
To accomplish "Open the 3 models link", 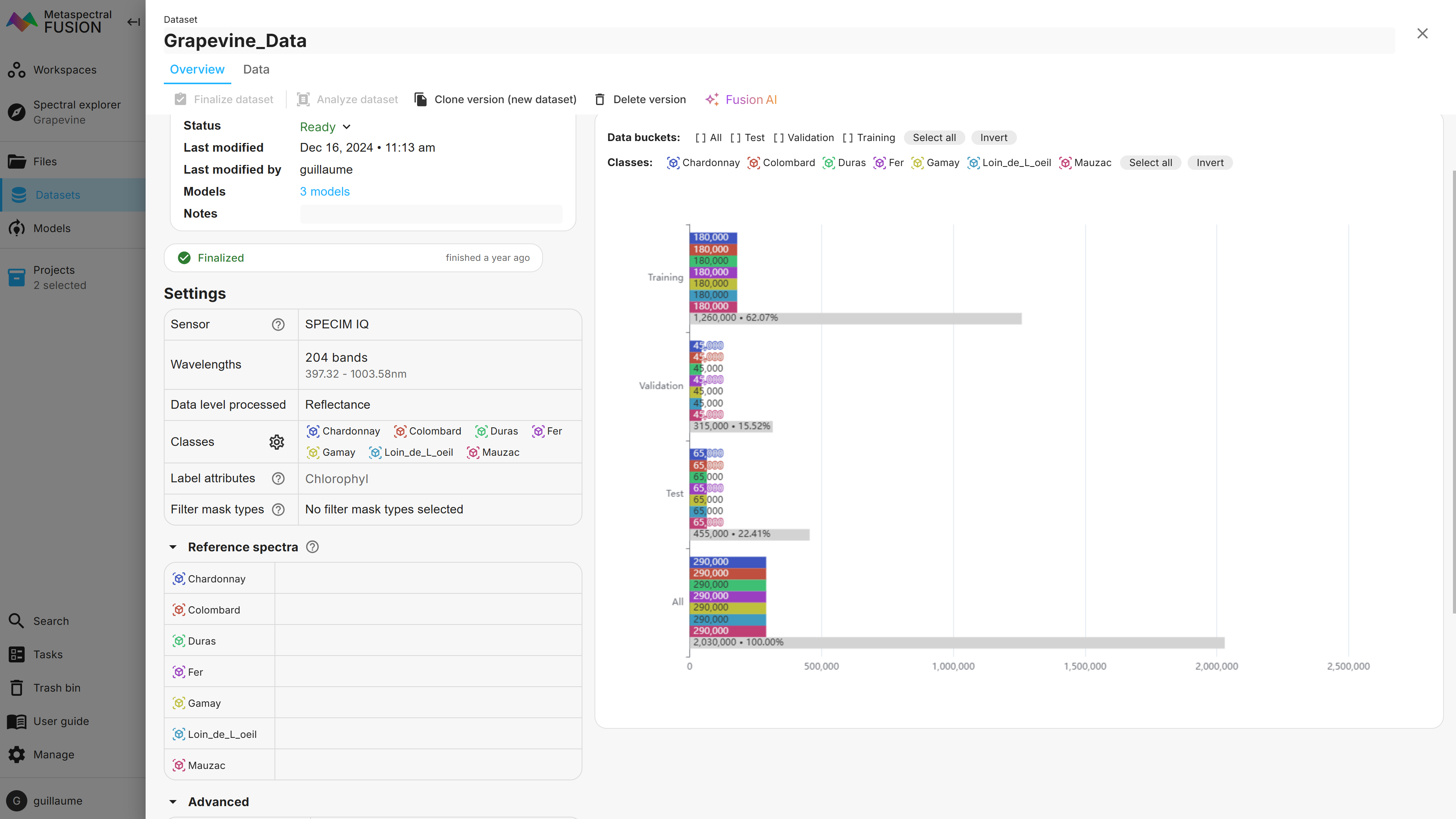I will (325, 191).
